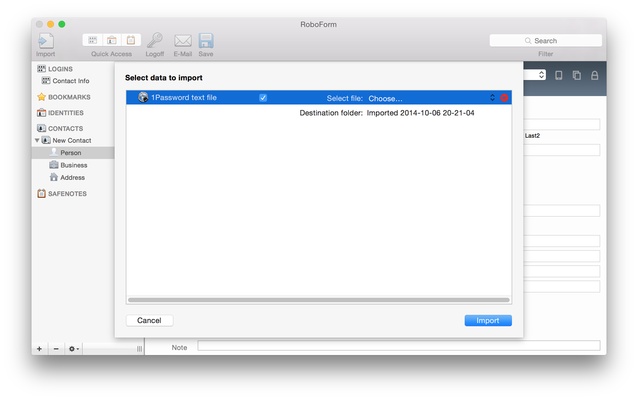Click the blue Import button

click(488, 321)
